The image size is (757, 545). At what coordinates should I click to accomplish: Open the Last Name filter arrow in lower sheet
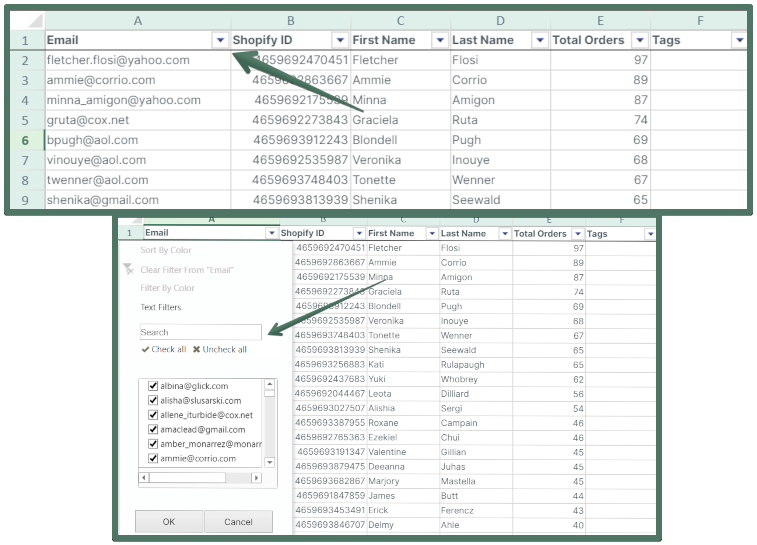[x=505, y=234]
